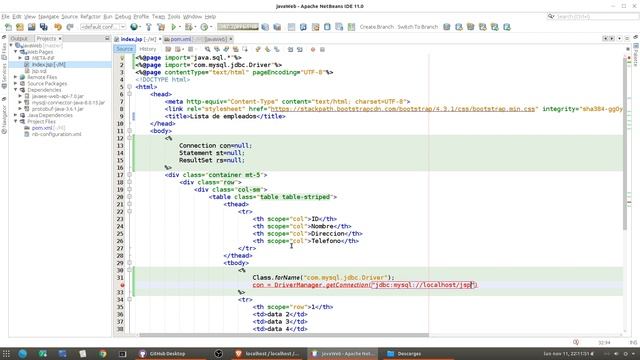Click the Redo toolbar icon

[70, 27]
